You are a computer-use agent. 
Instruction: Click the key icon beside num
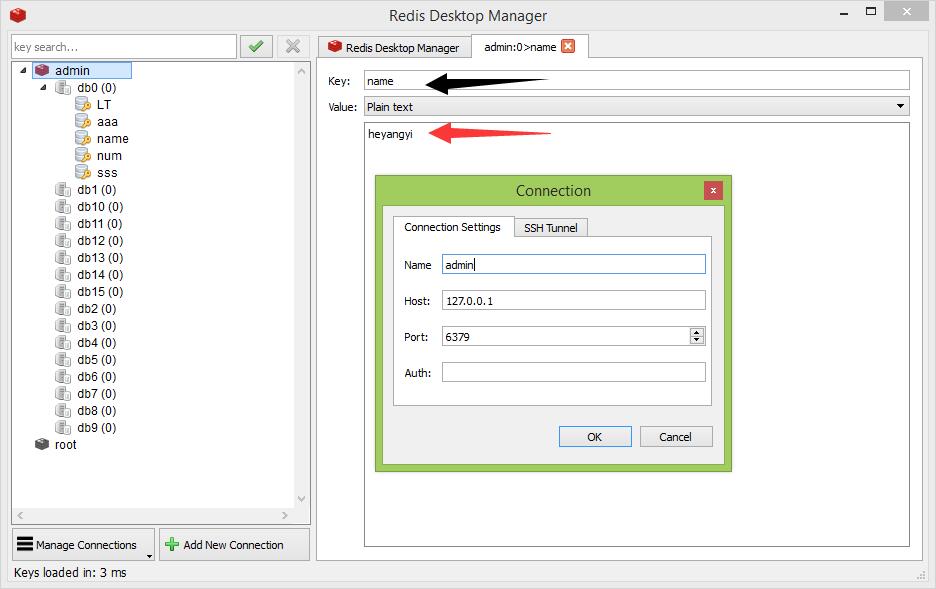click(83, 156)
